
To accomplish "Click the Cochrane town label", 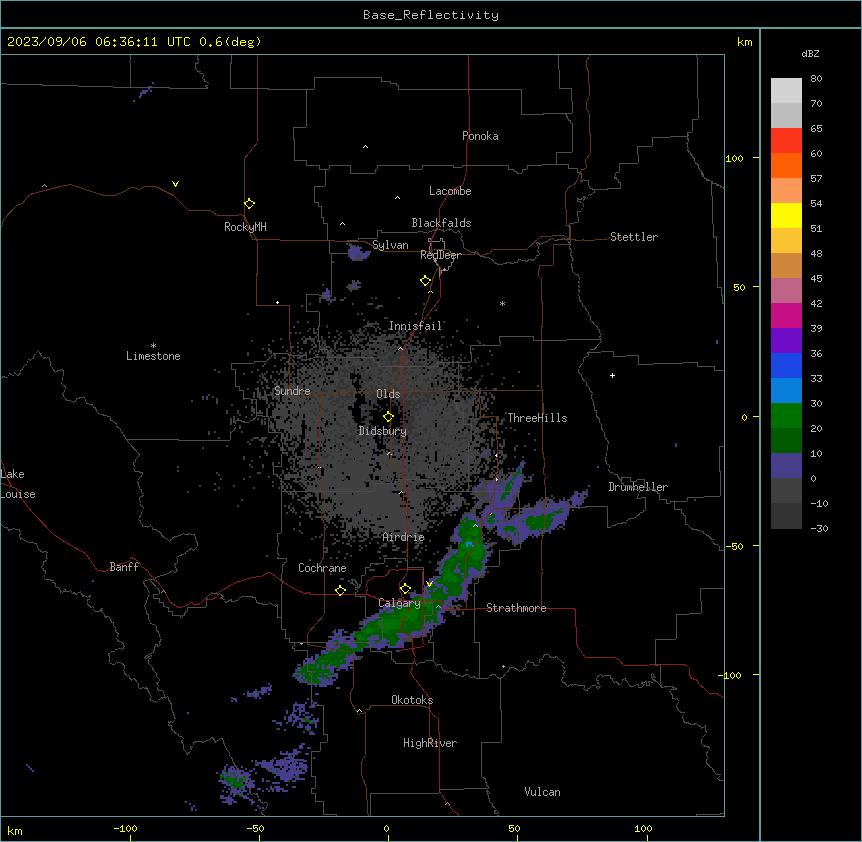I will 322,568.
